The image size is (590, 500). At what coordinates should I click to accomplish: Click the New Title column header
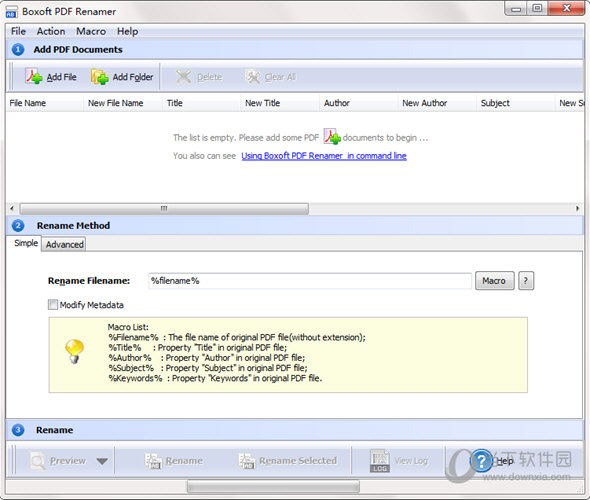point(280,103)
